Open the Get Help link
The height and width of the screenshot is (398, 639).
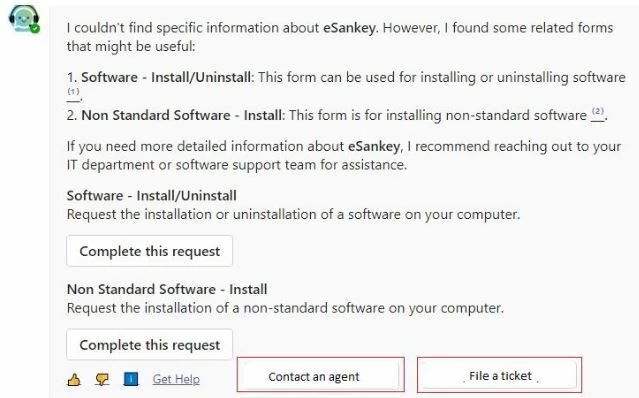click(x=176, y=379)
